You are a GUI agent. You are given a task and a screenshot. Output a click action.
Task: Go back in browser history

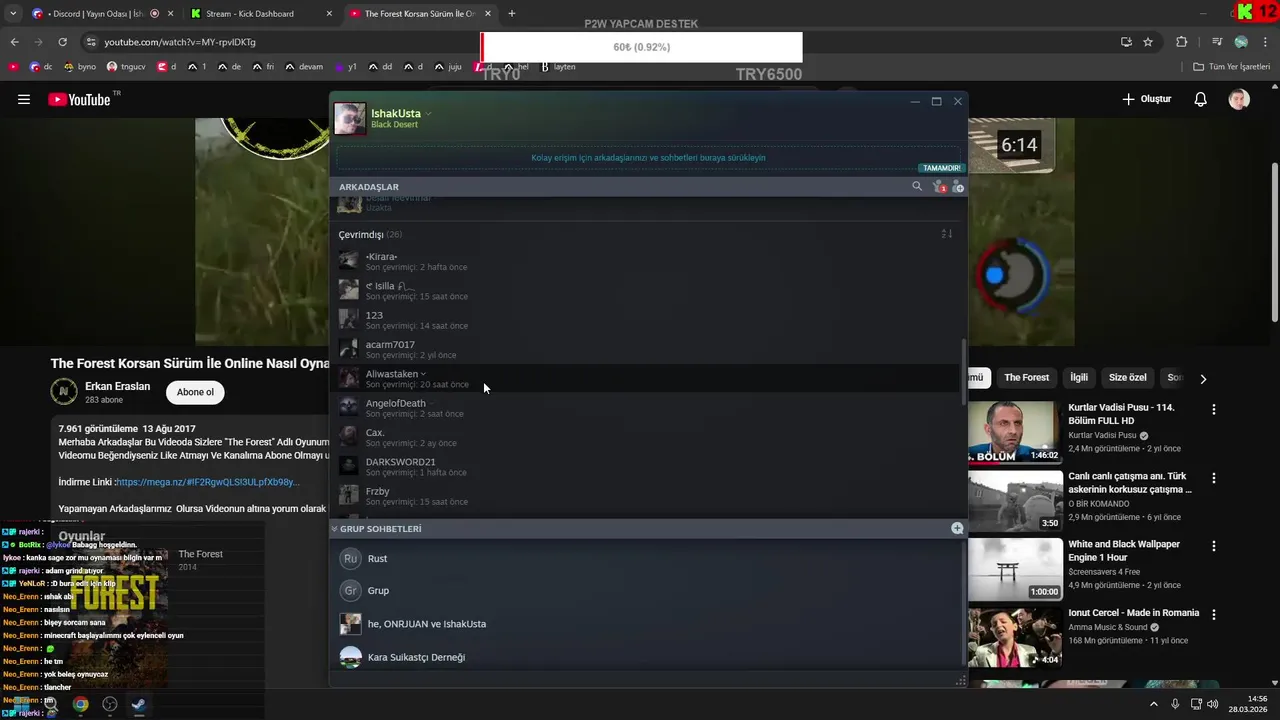(x=14, y=42)
